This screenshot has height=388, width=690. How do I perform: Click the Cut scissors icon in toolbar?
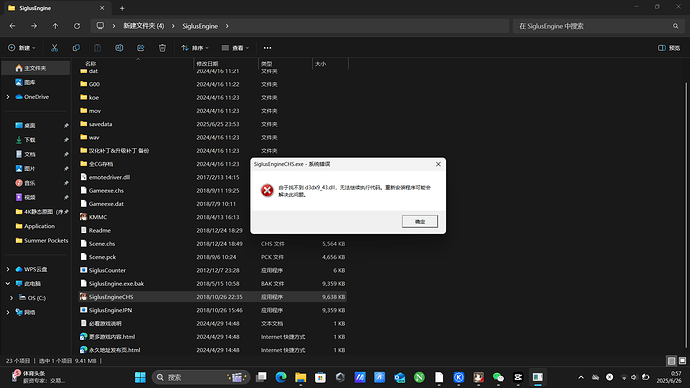pyautogui.click(x=55, y=48)
